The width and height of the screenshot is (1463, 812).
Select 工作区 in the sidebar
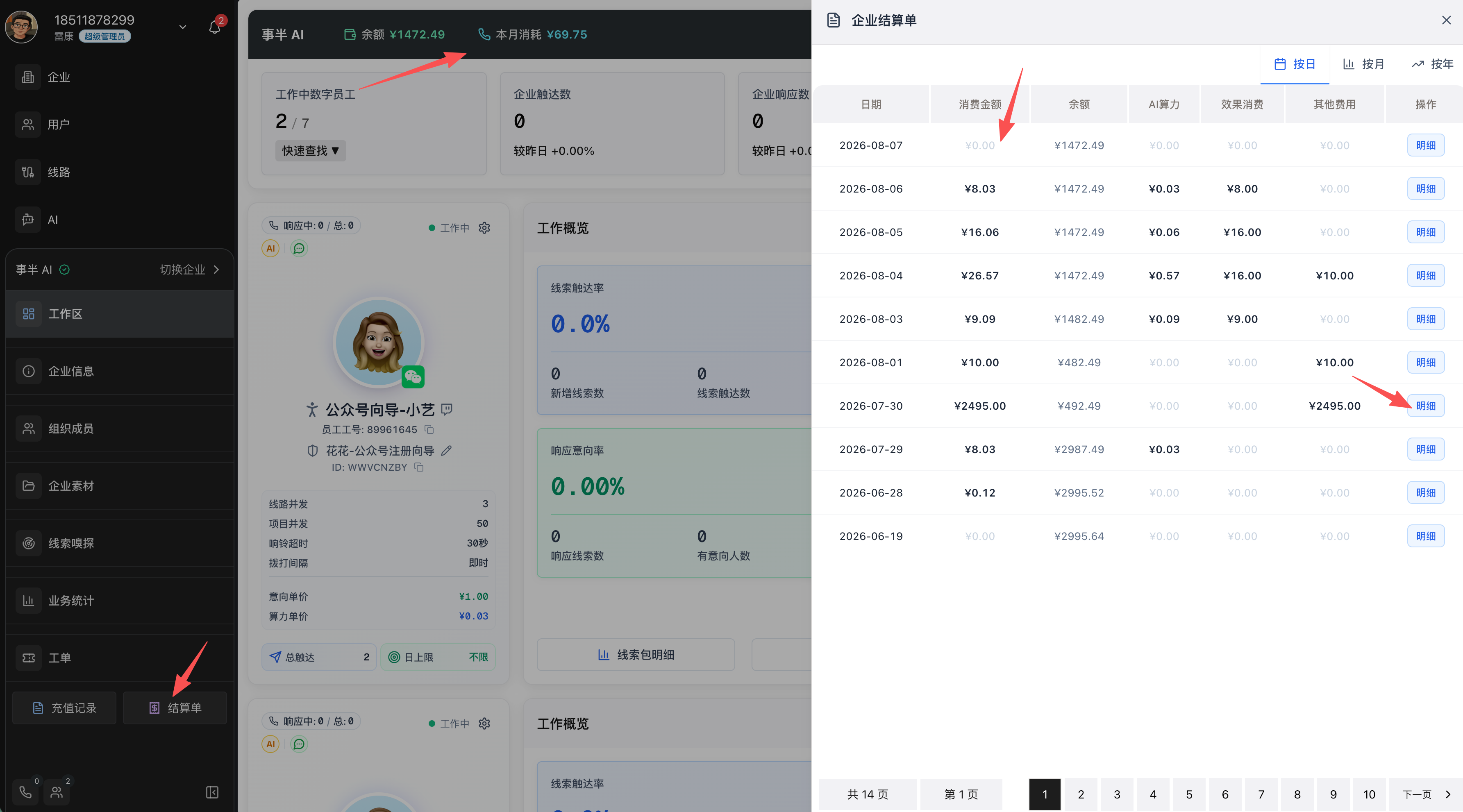coord(119,314)
